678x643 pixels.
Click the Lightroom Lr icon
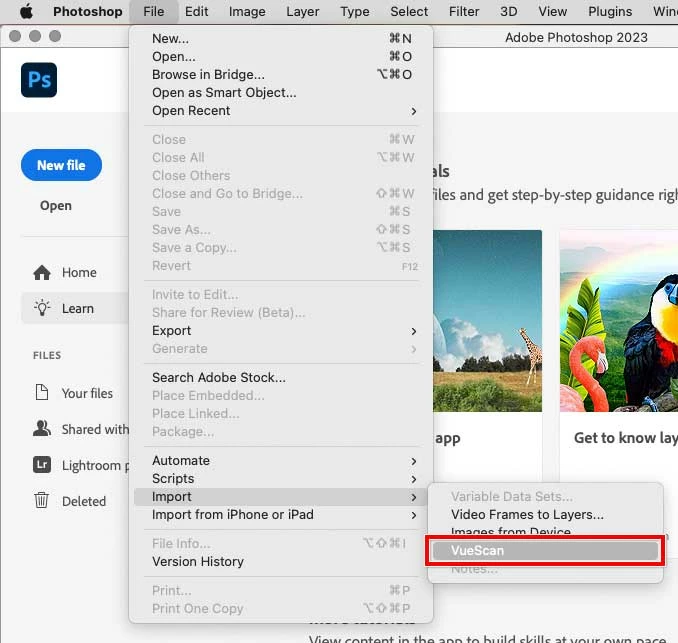[x=42, y=465]
